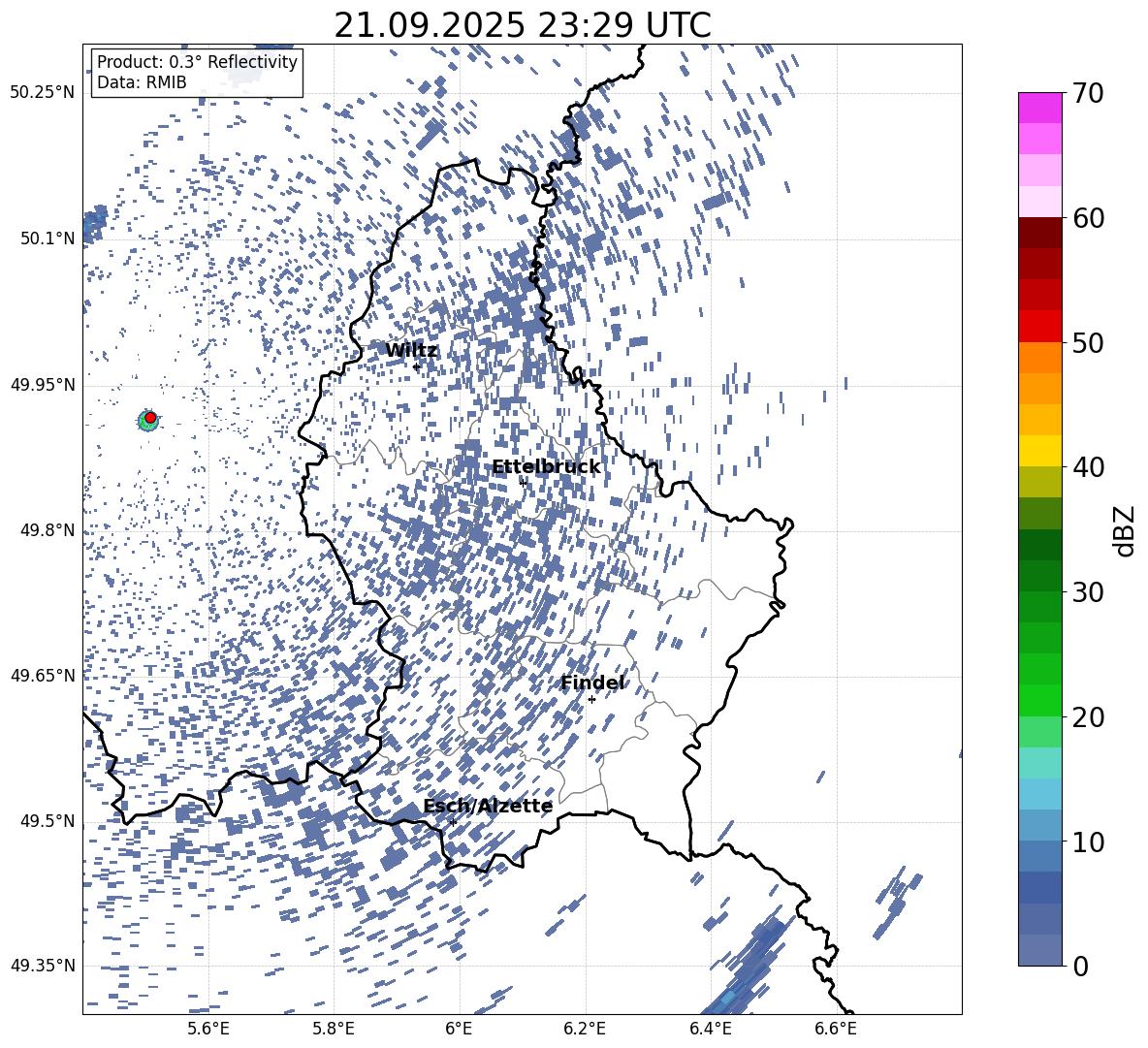Screen dimensions: 1148x1048
Task: Click the colorbar tick label 0
Action: pyautogui.click(x=1080, y=966)
